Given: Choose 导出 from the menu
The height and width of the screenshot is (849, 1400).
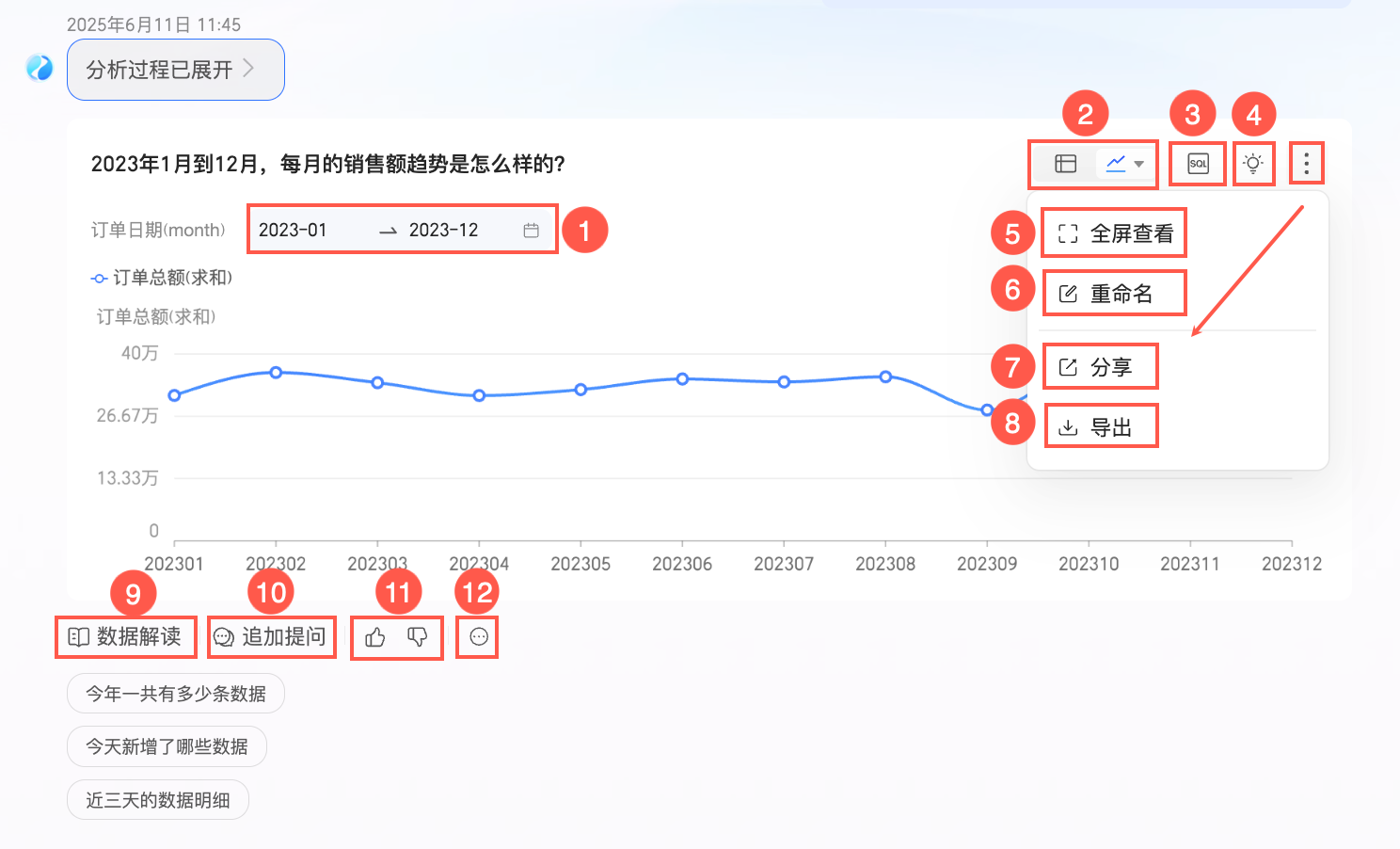Looking at the screenshot, I should tap(1095, 427).
